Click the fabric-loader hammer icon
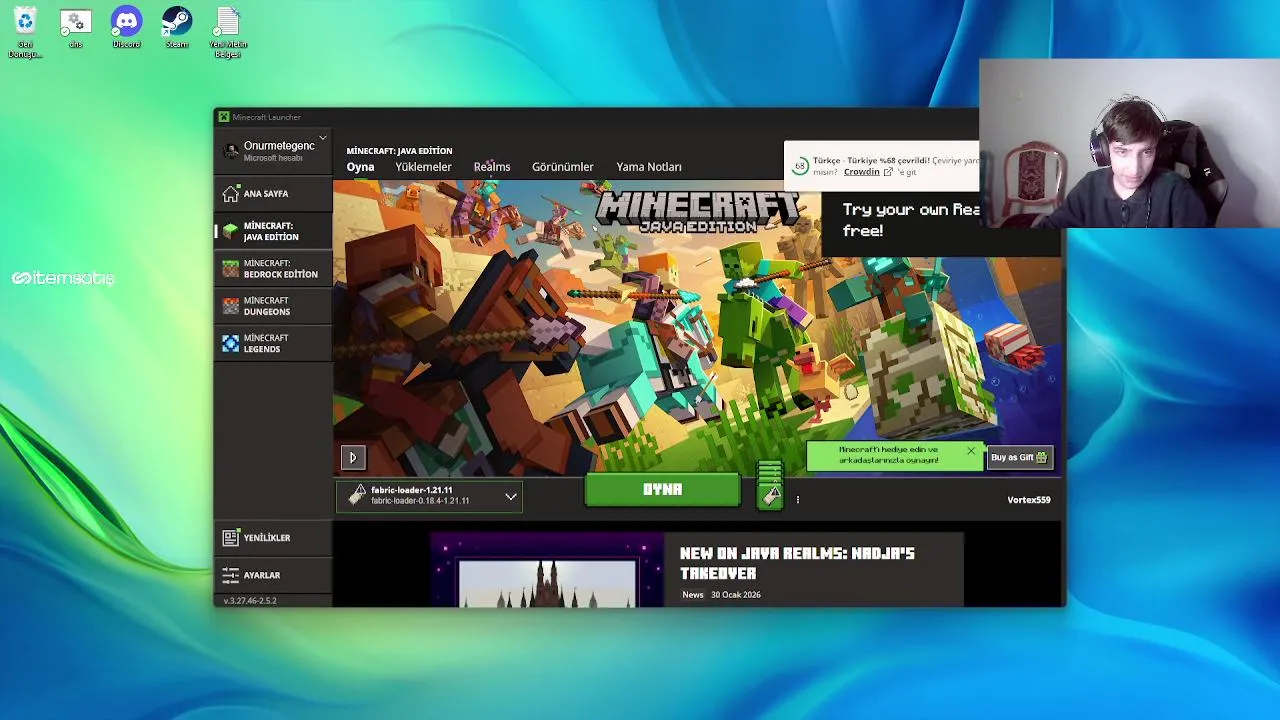The width and height of the screenshot is (1280, 720). [357, 495]
